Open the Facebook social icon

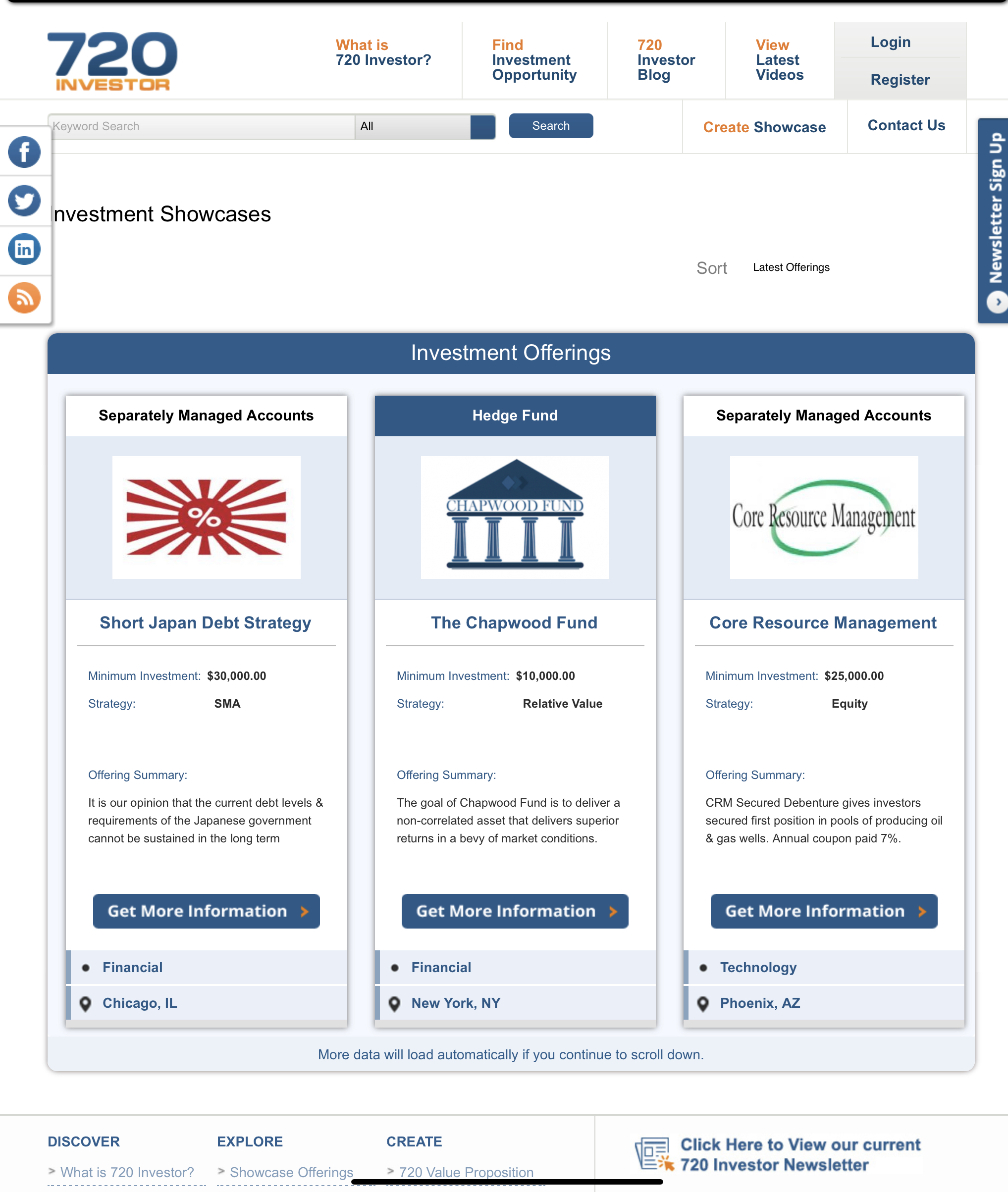point(24,152)
